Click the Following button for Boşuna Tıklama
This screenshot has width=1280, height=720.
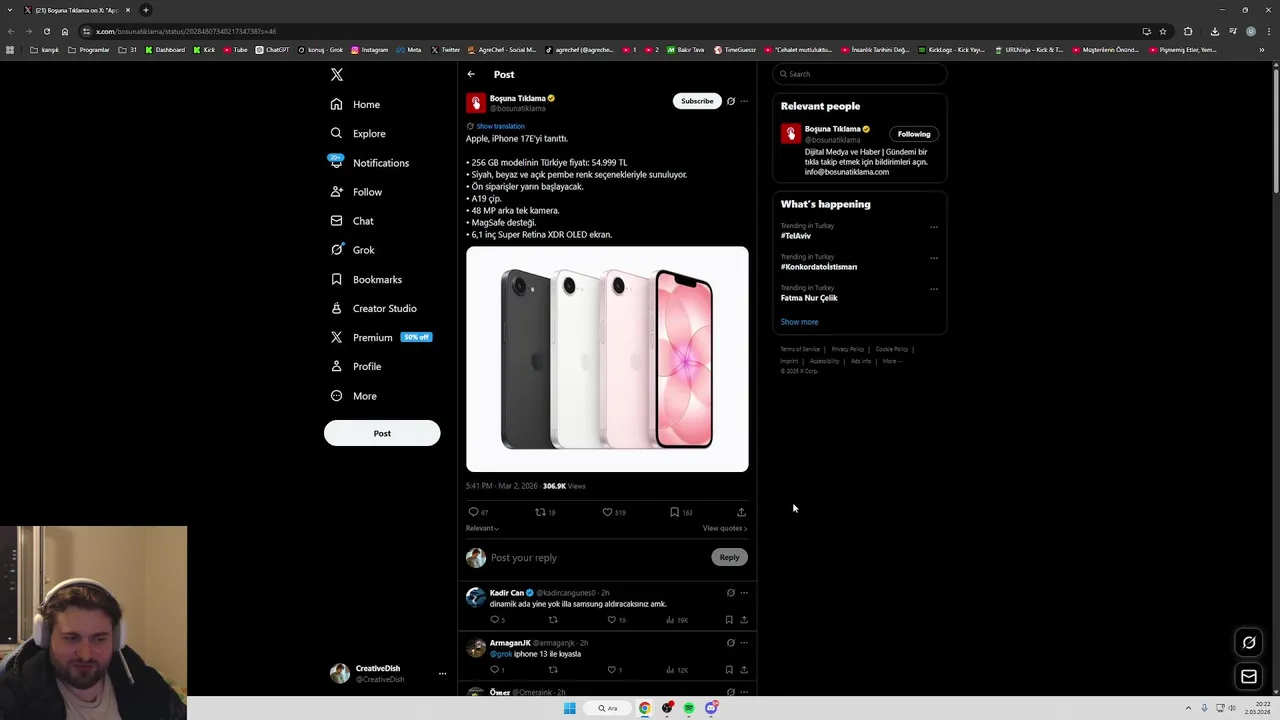(914, 134)
